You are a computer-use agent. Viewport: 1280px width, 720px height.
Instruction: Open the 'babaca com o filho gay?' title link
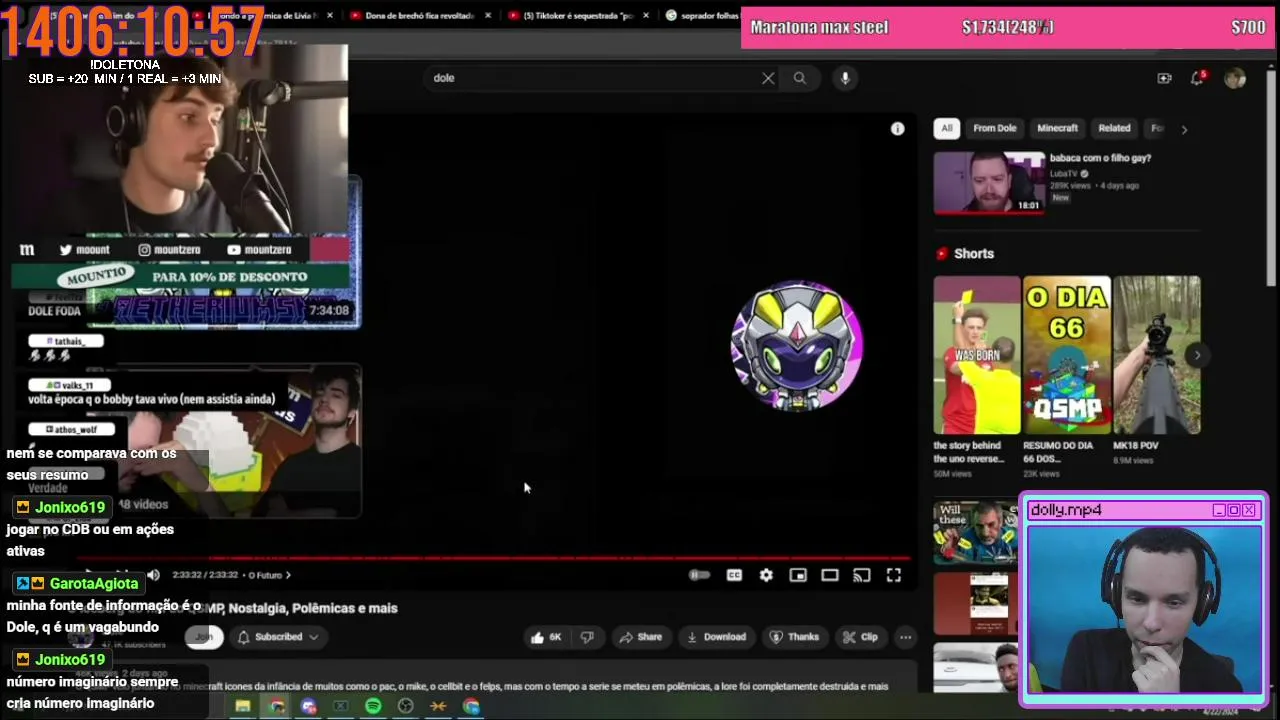coord(1100,158)
